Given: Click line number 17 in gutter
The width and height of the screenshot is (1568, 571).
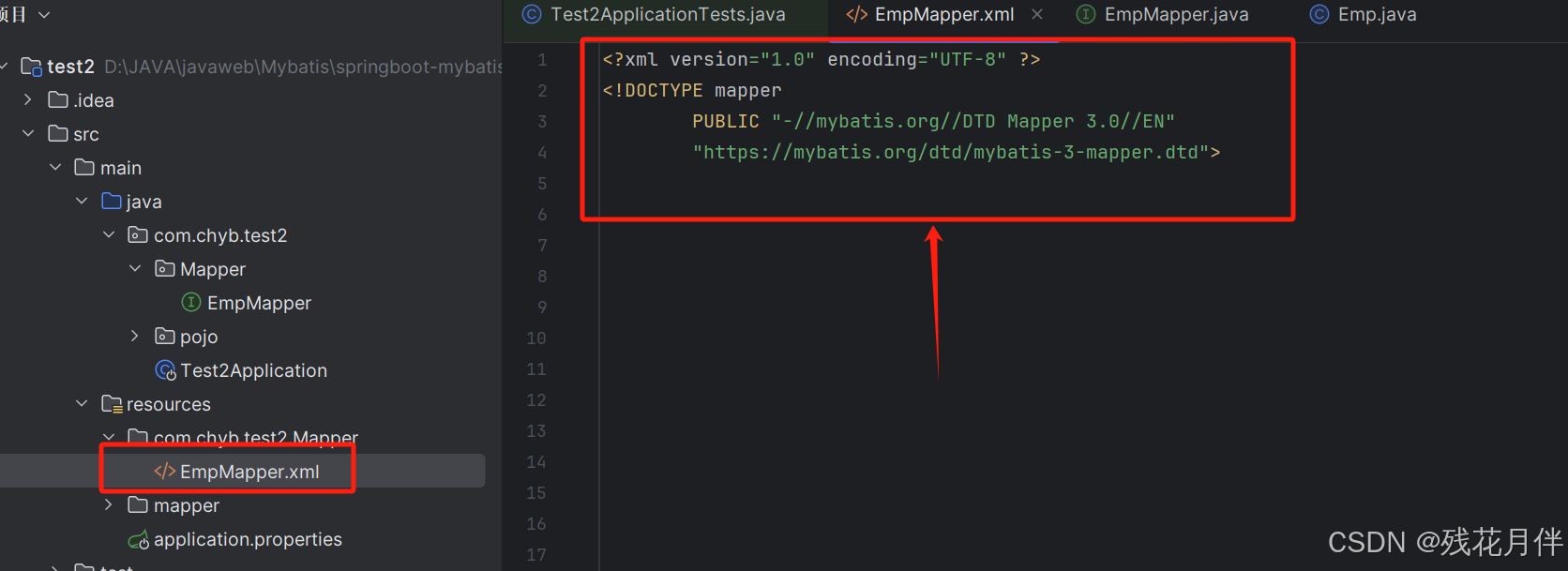Looking at the screenshot, I should [536, 555].
